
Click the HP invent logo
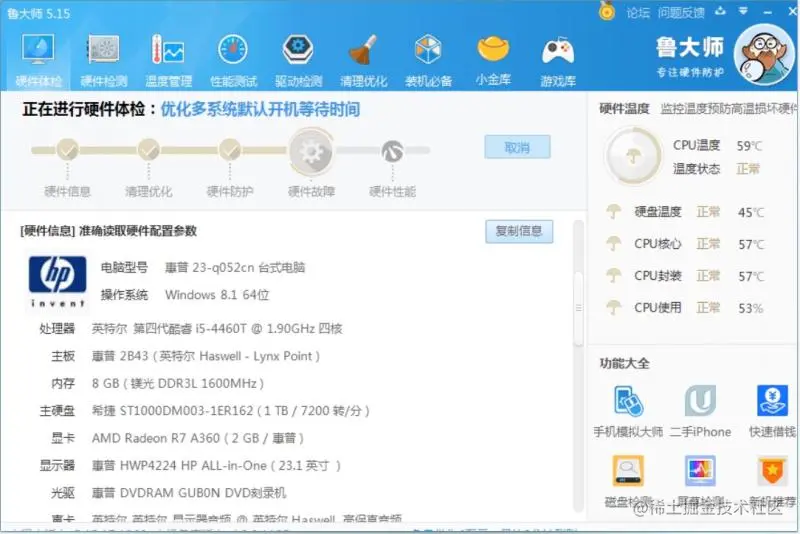click(x=57, y=282)
